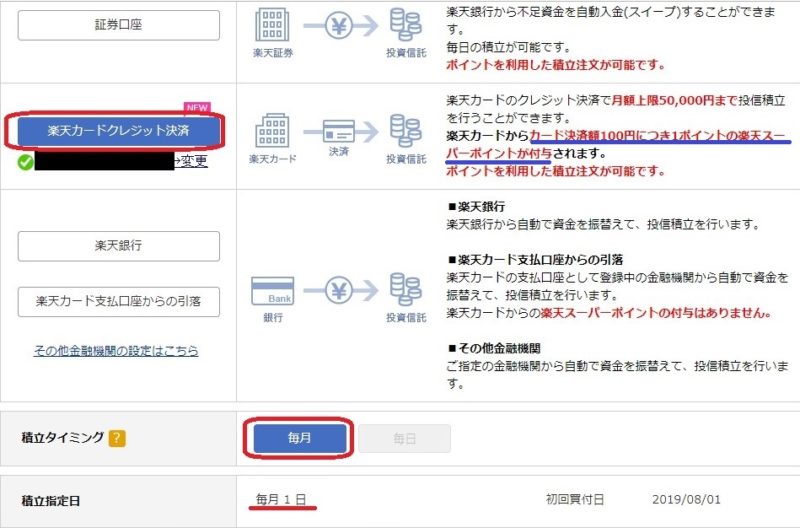The height and width of the screenshot is (528, 800).
Task: Set 積立タイミング to 毎月
Action: [299, 438]
